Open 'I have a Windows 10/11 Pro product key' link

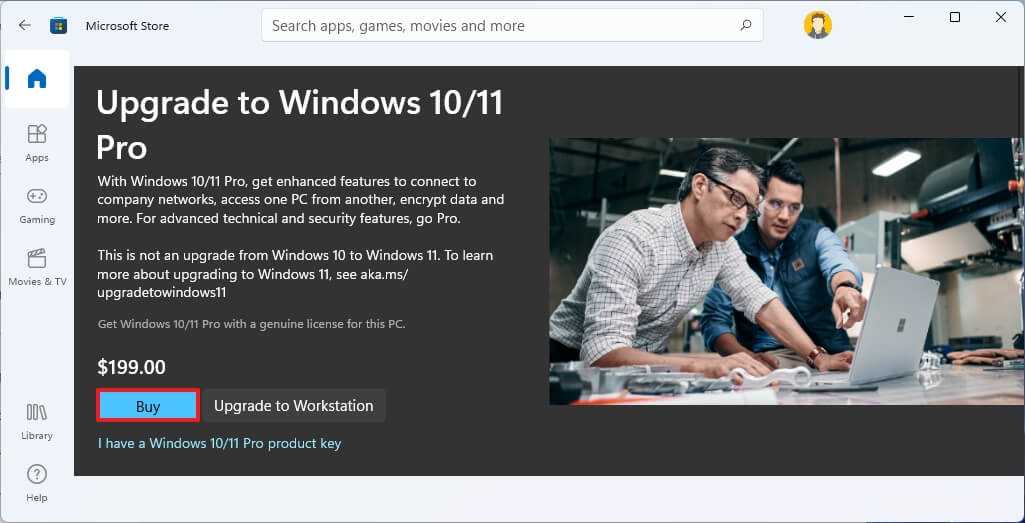[219, 443]
